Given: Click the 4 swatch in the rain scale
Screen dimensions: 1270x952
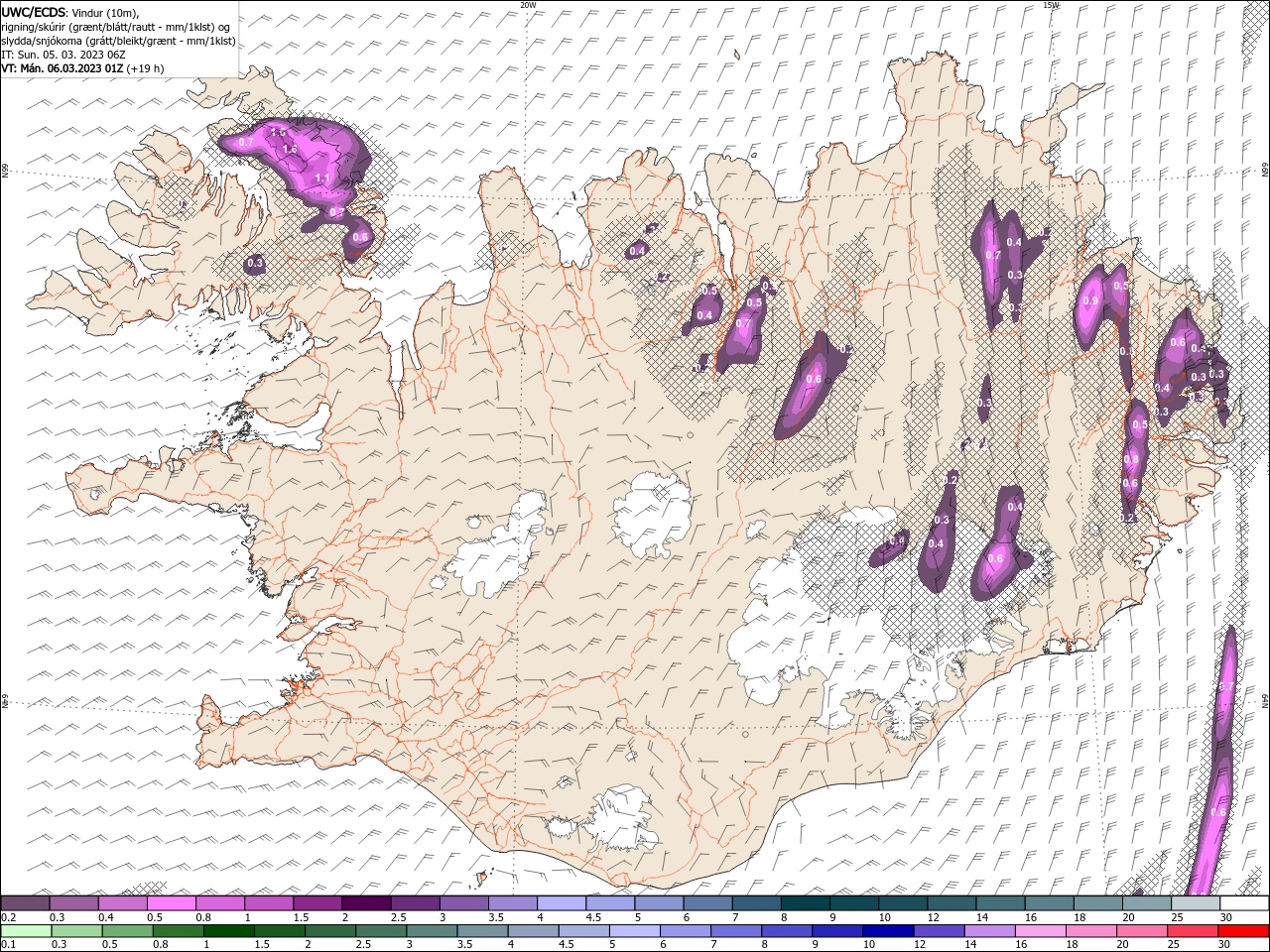Looking at the screenshot, I should coord(535,931).
